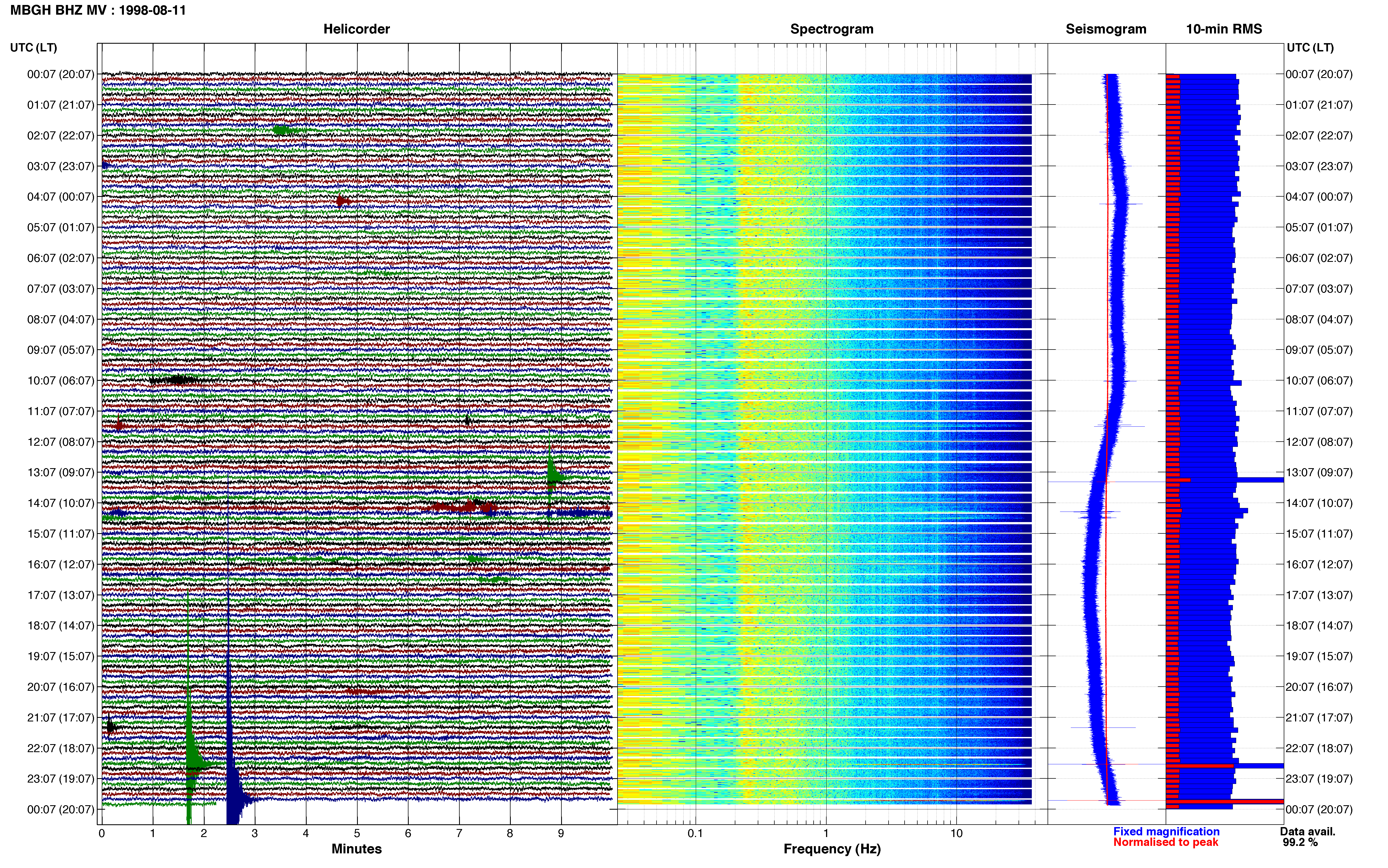Click the 10 tick on the frequency axis
Image resolution: width=1388 pixels, height=868 pixels.
pos(956,833)
